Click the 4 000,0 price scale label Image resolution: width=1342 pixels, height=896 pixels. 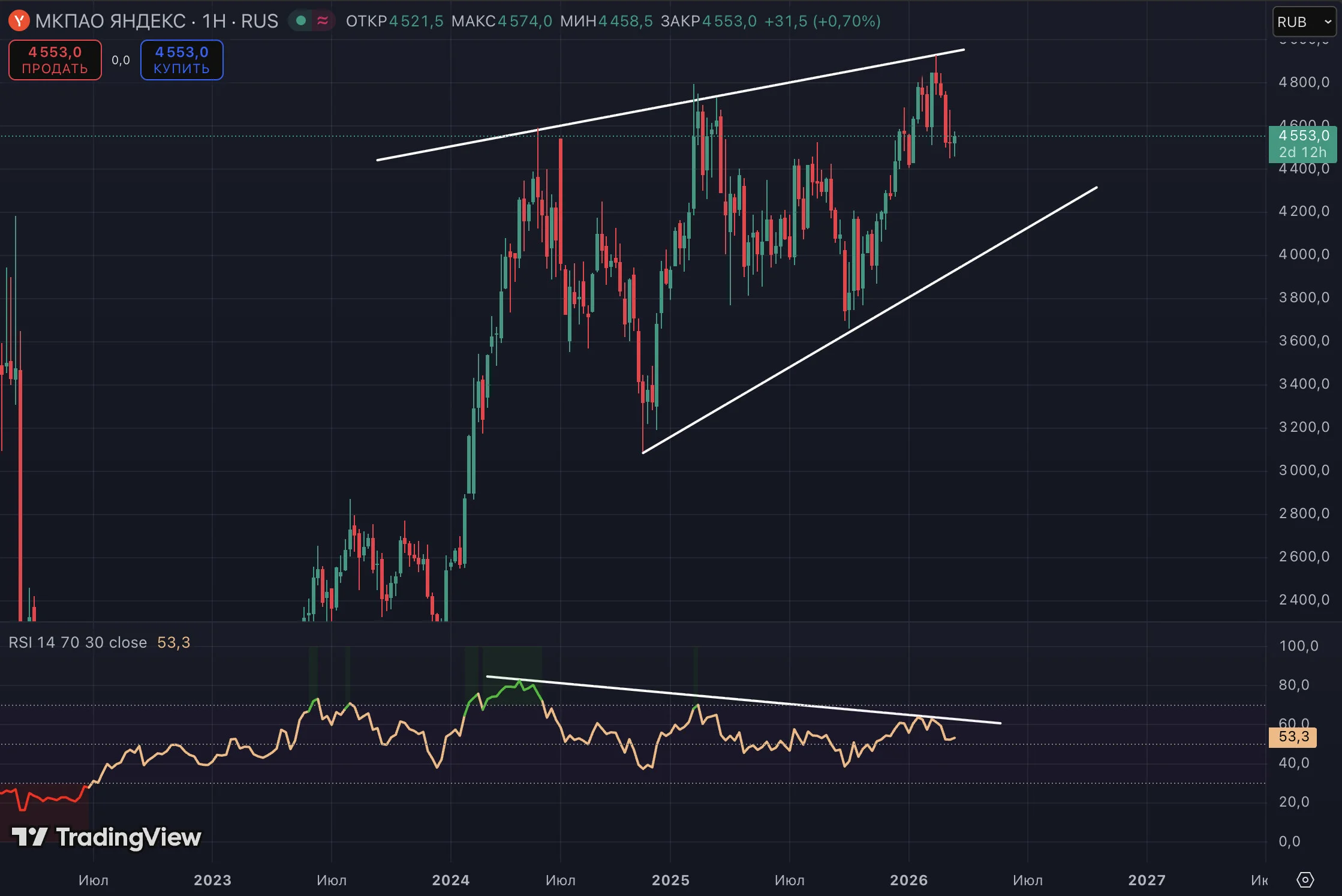pos(1304,254)
